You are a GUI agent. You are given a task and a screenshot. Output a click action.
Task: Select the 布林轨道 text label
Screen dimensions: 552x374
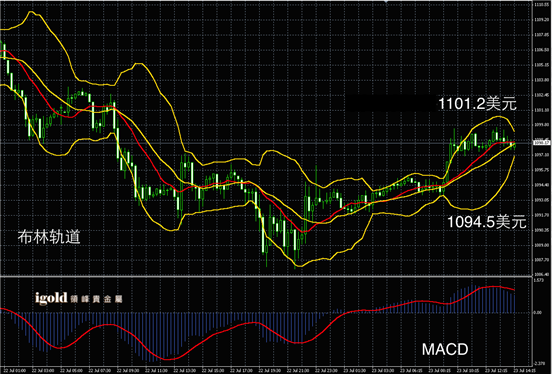tap(49, 237)
